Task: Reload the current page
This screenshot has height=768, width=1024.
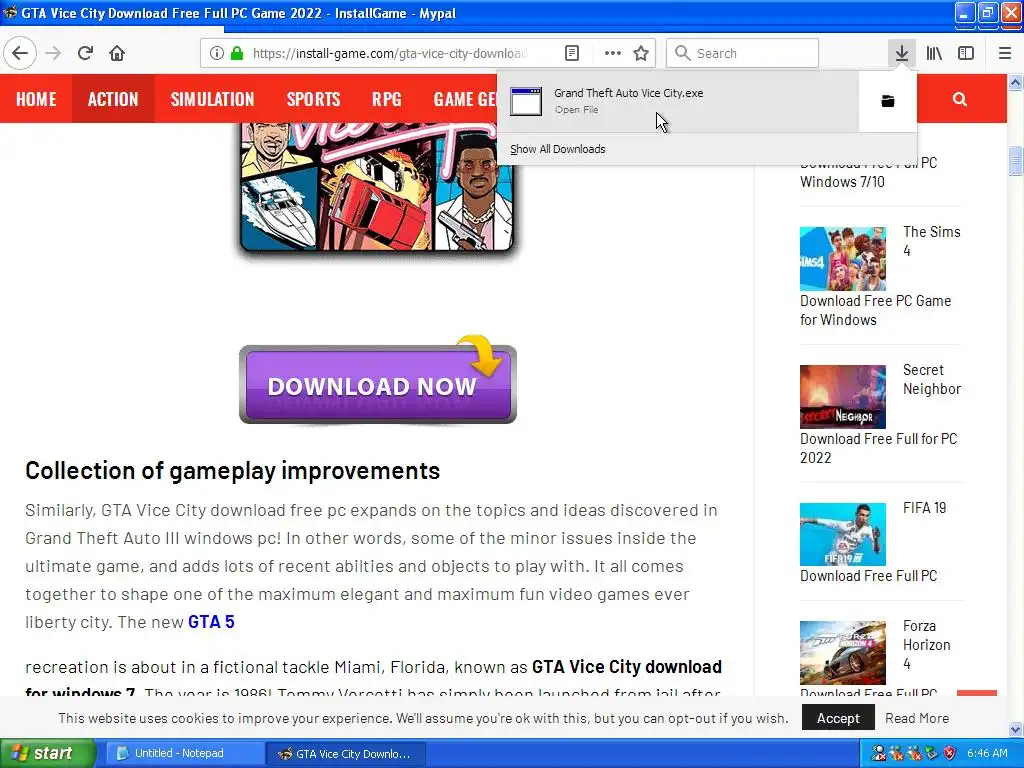Action: 85,53
